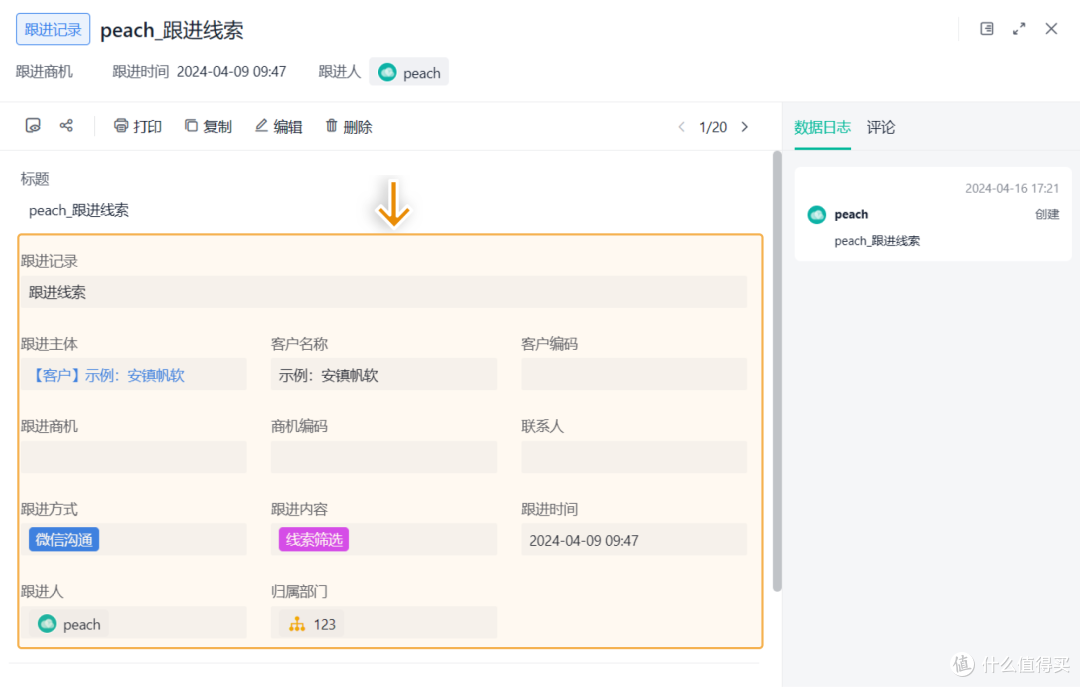Click the 线索筛选 tag
This screenshot has height=687, width=1080.
[x=314, y=540]
